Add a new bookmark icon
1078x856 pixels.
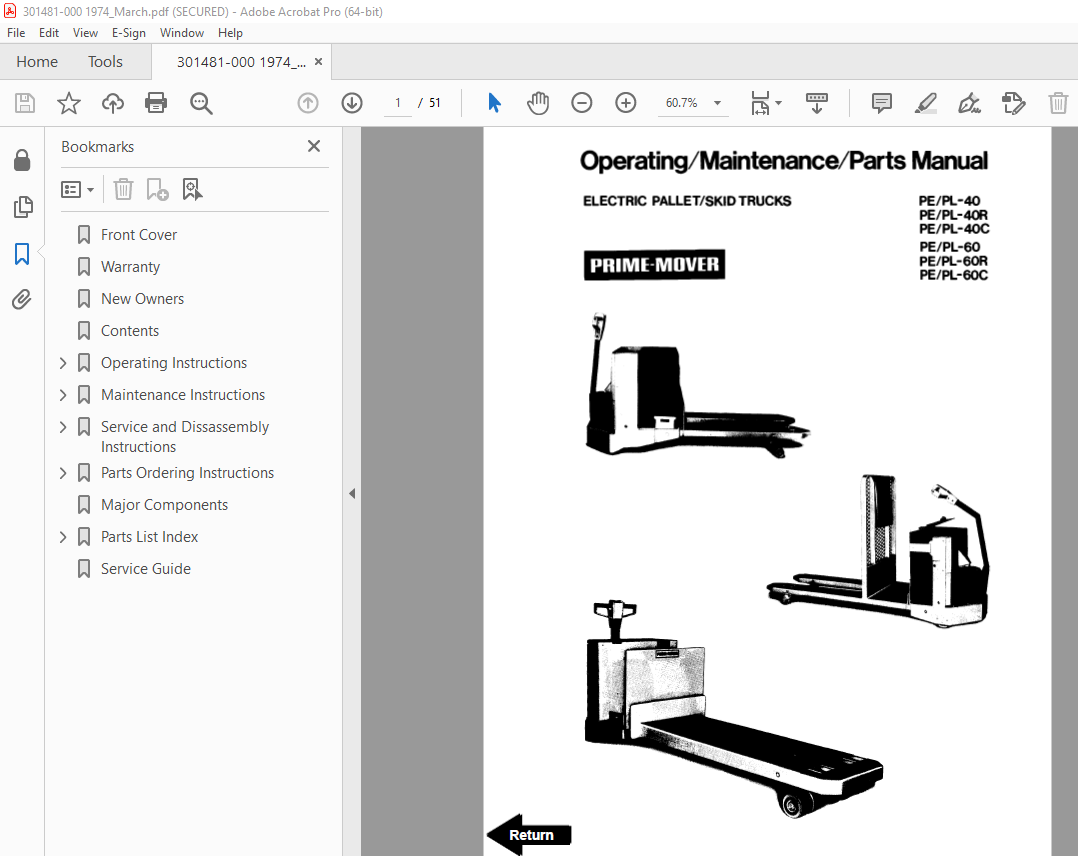157,189
